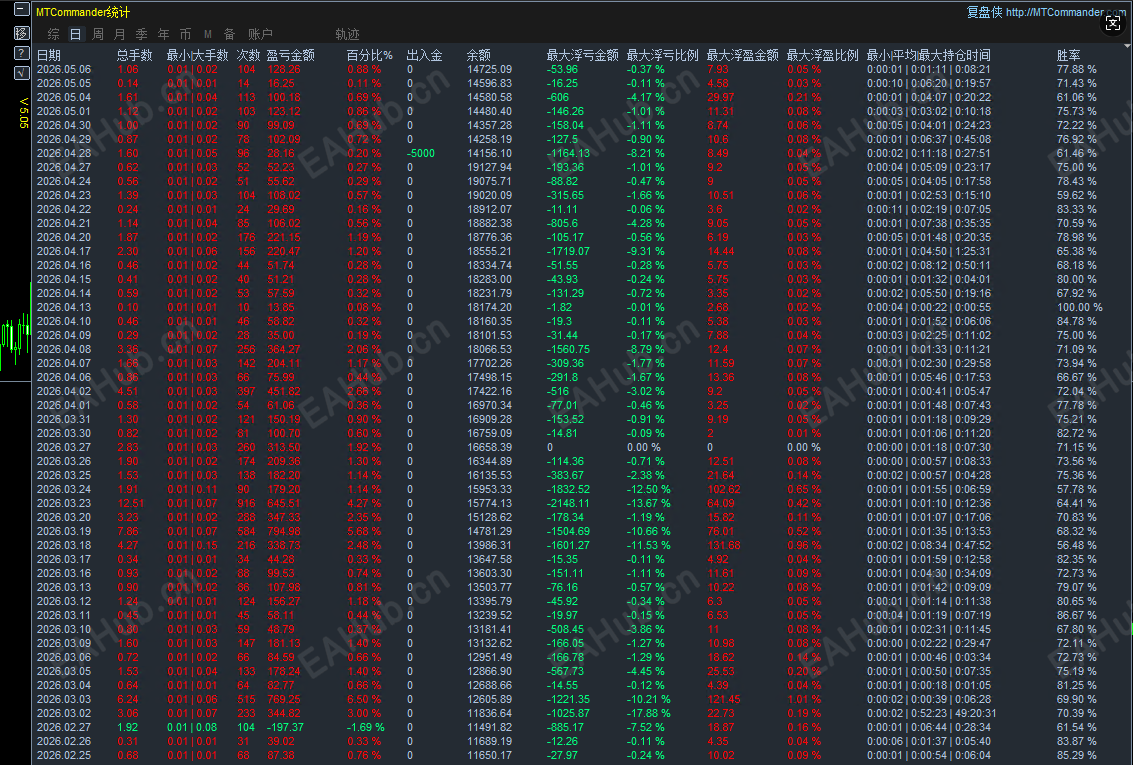The image size is (1133, 766).
Task: Click the 0:02:23 | 49:20:31 holding time cell
Action: (x=932, y=713)
